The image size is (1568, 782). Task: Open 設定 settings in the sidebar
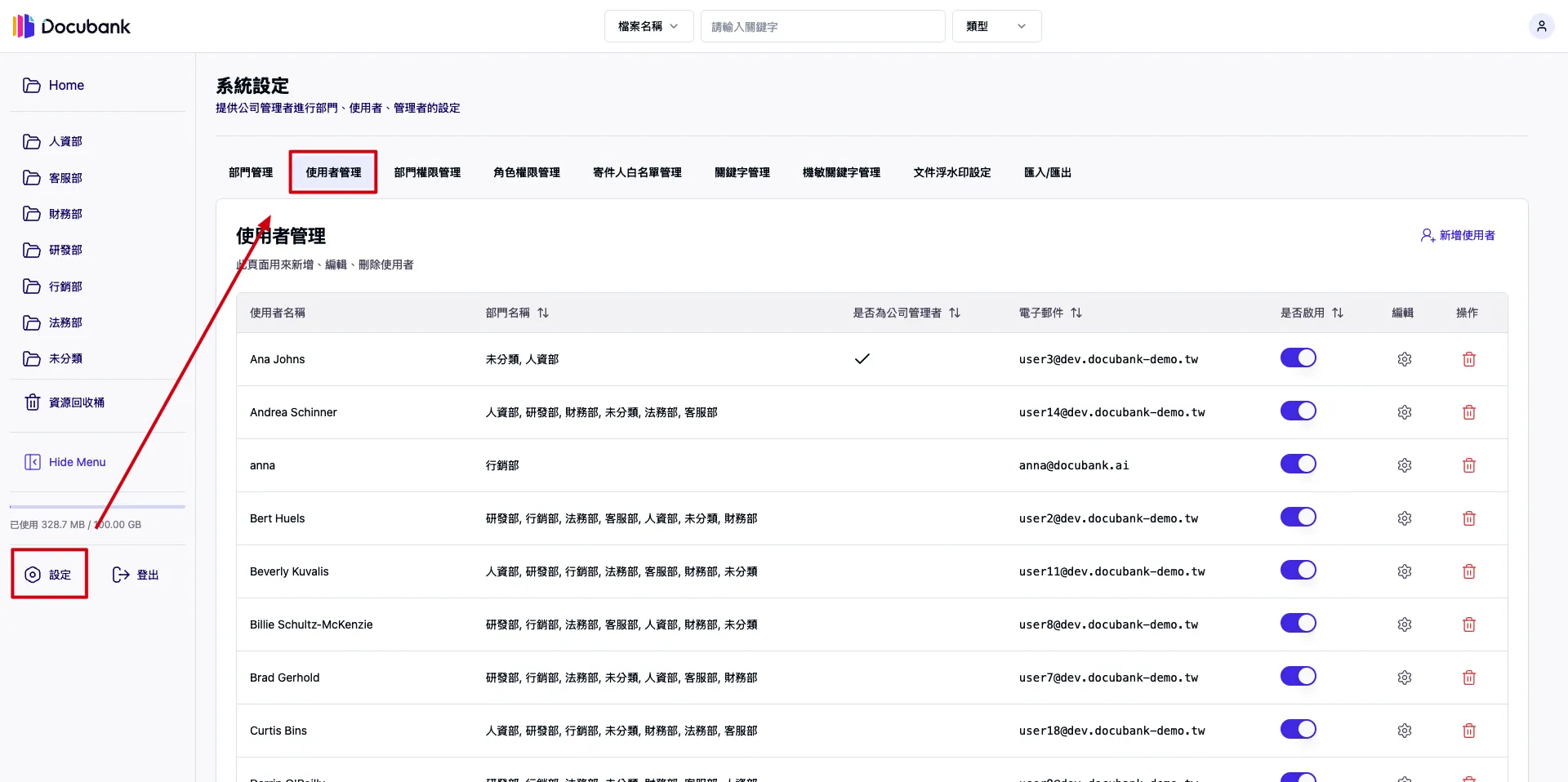point(49,575)
